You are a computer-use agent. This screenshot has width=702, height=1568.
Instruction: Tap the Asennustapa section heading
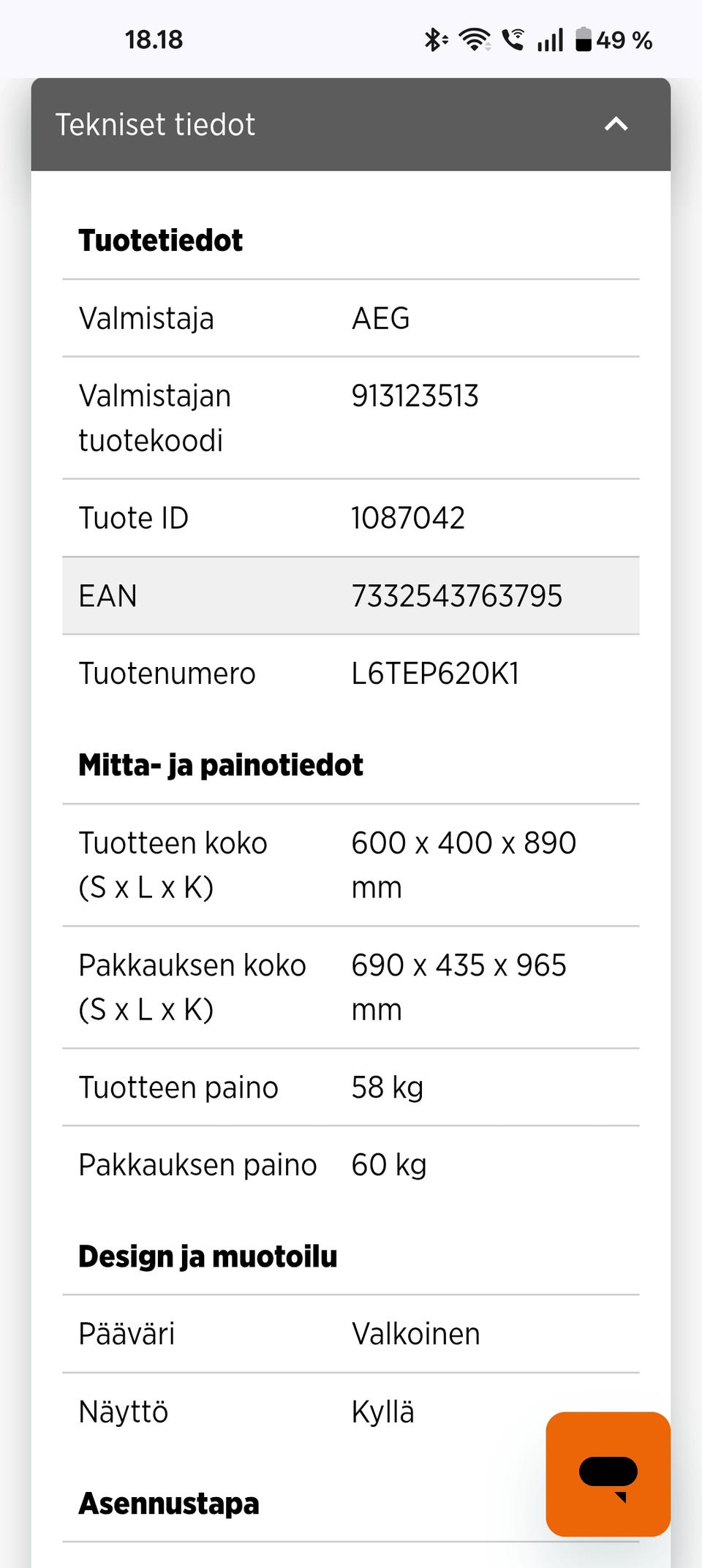click(x=168, y=1504)
